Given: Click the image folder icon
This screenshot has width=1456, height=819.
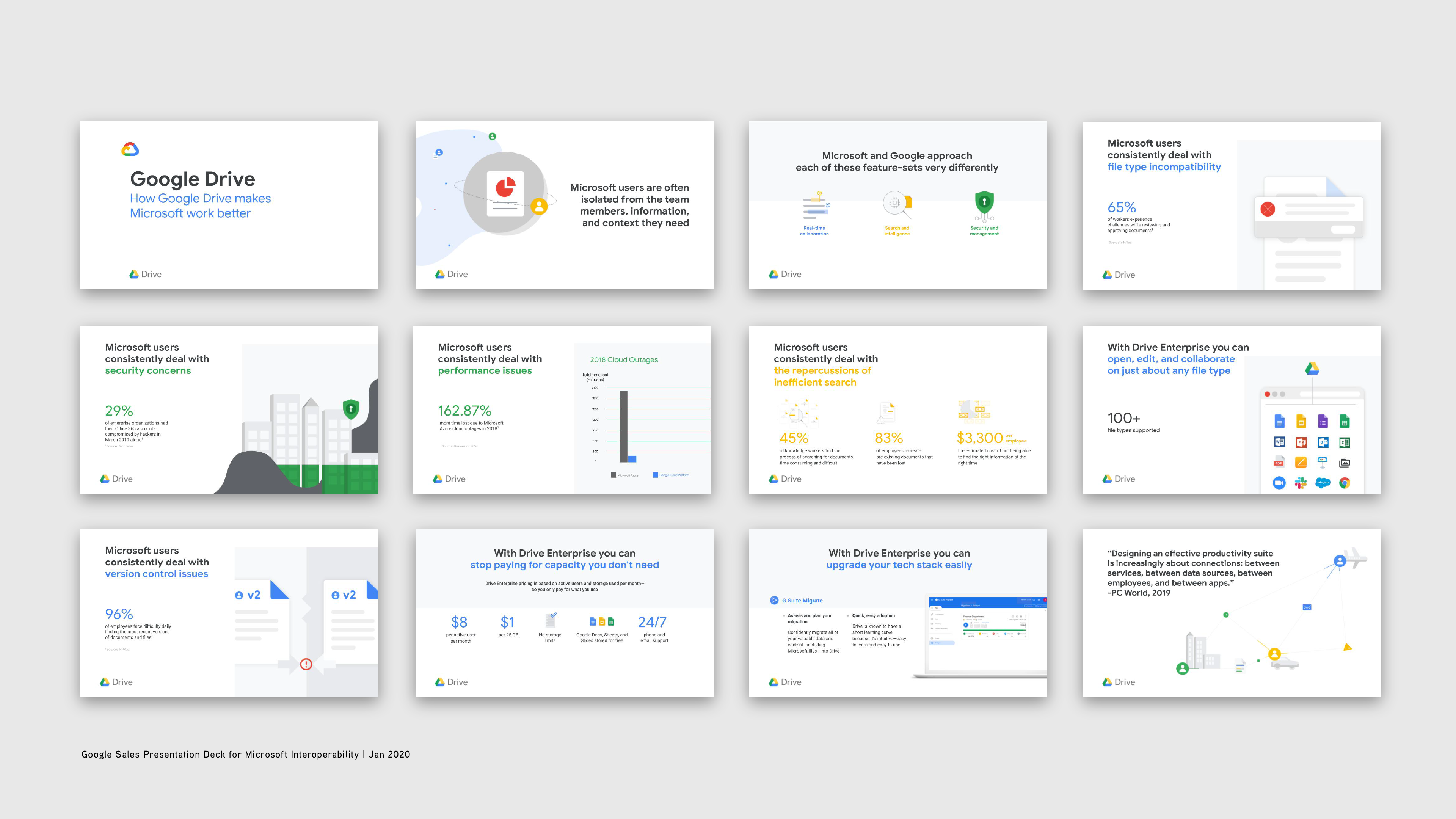Looking at the screenshot, I should 1344,463.
